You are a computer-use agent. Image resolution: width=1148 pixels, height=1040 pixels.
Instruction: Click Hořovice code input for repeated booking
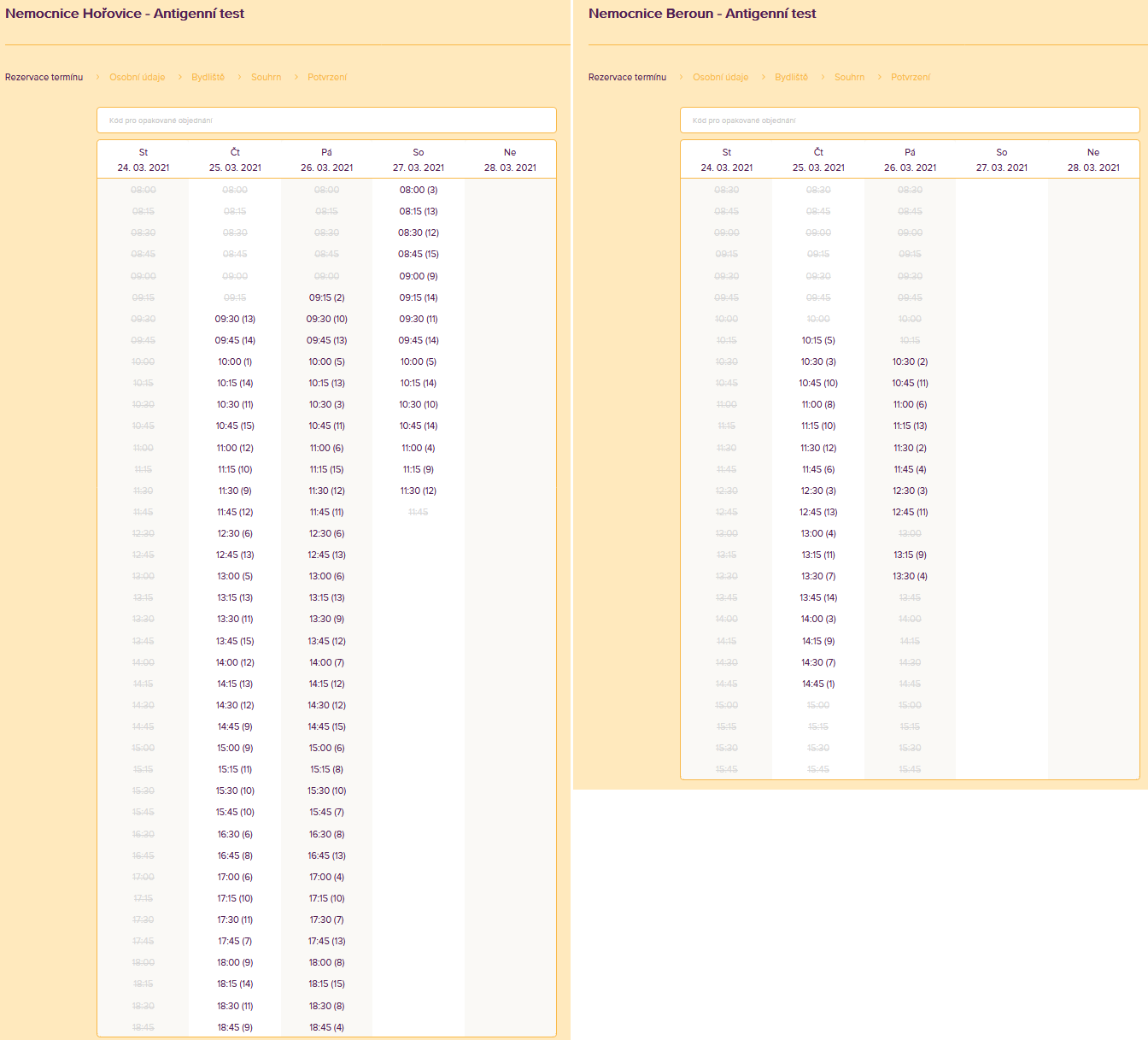(326, 120)
